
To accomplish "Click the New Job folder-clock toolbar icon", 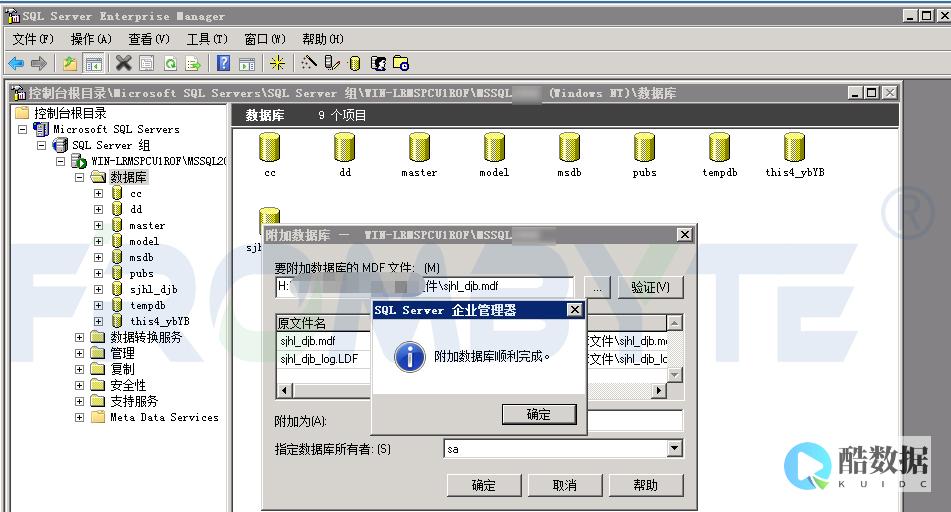I will pyautogui.click(x=402, y=63).
